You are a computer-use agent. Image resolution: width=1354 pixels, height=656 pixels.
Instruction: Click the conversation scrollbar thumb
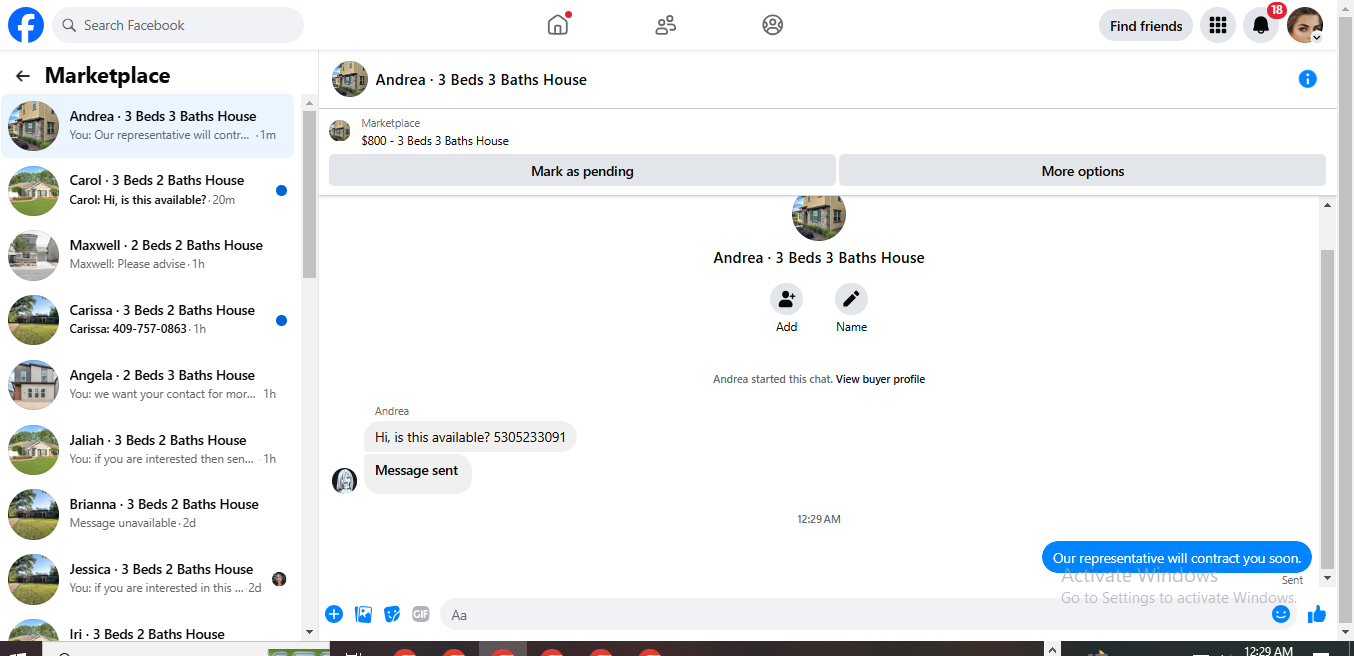[x=1328, y=409]
